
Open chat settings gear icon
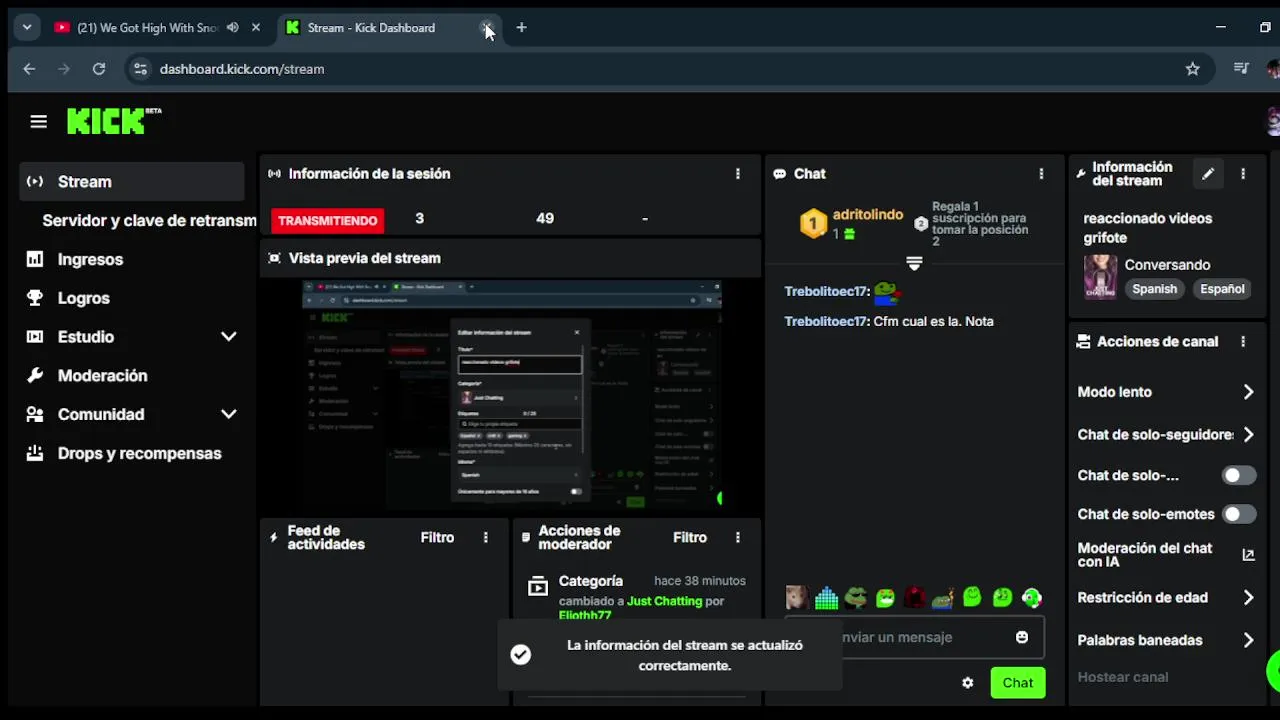[967, 683]
